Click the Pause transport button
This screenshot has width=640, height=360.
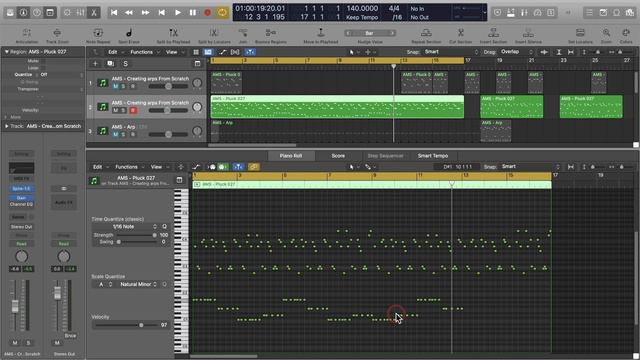[193, 13]
